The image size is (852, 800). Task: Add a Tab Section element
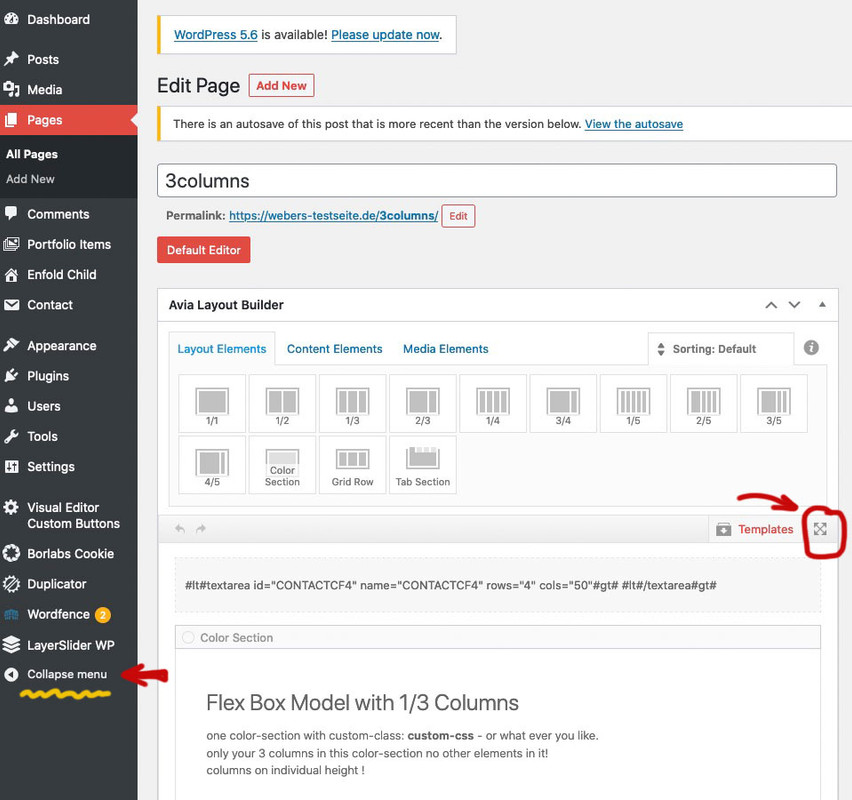[x=423, y=465]
